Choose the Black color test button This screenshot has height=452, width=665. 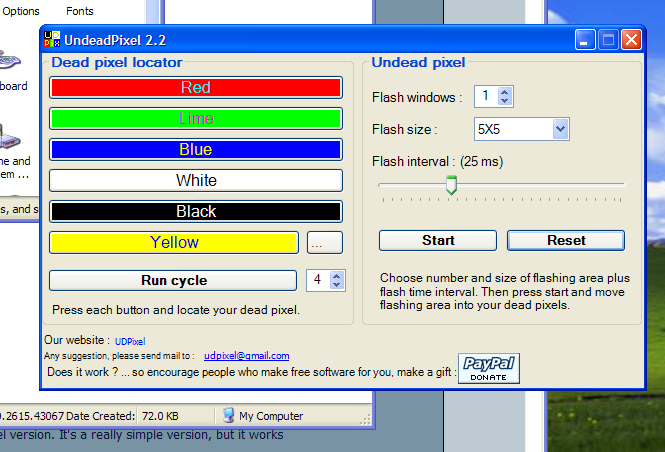click(196, 212)
